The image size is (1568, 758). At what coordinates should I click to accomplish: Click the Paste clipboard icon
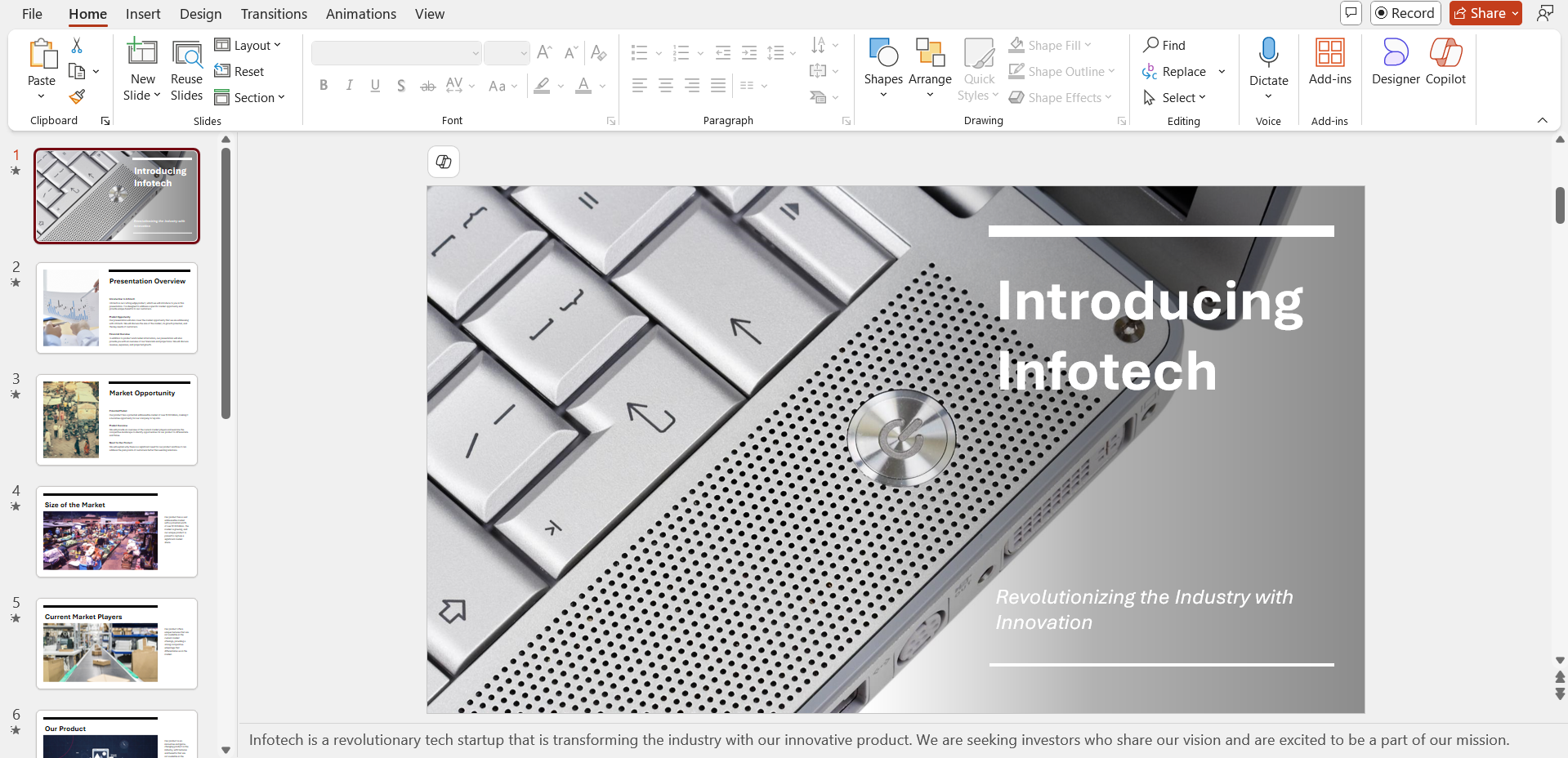42,54
